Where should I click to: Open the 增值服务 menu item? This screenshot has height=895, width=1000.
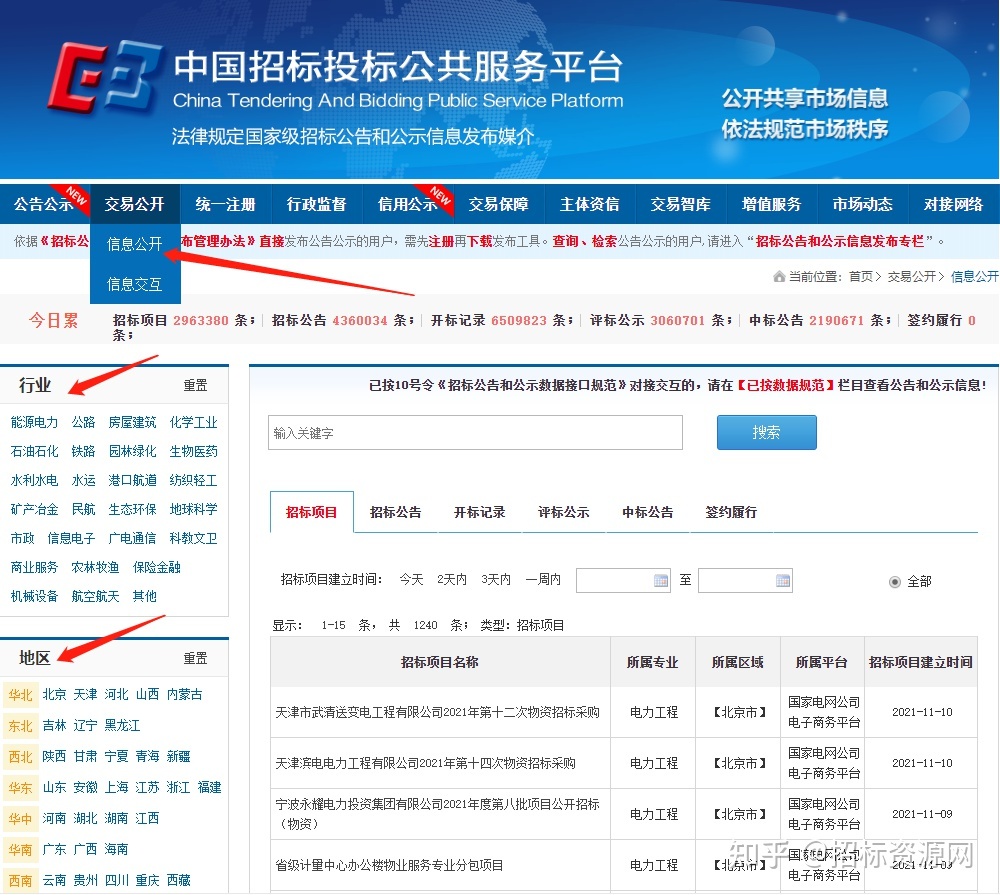point(771,204)
